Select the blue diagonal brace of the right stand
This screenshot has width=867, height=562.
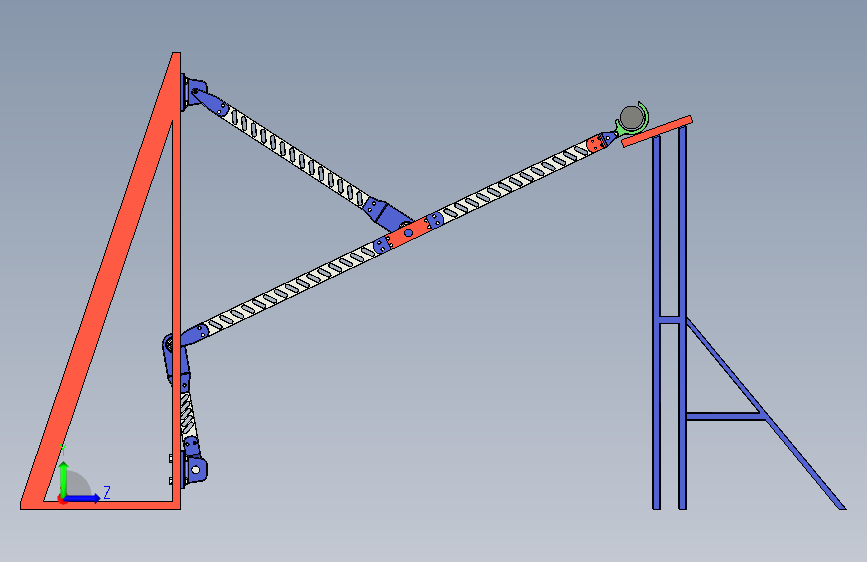click(x=766, y=414)
